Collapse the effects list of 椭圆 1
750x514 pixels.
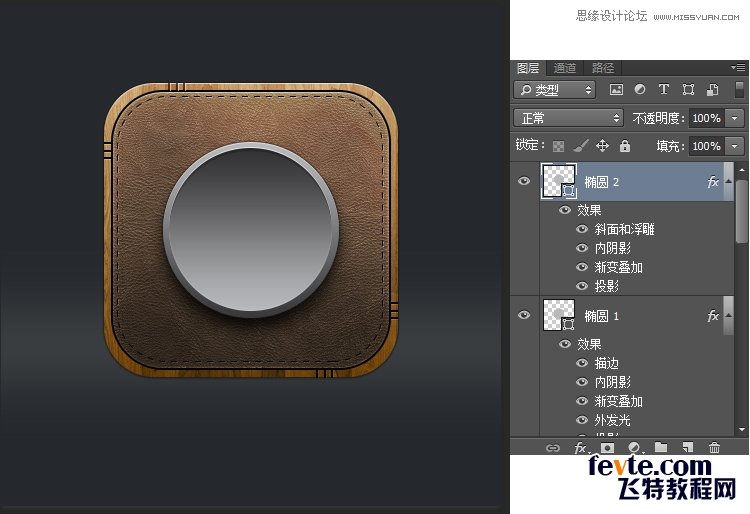pos(728,316)
